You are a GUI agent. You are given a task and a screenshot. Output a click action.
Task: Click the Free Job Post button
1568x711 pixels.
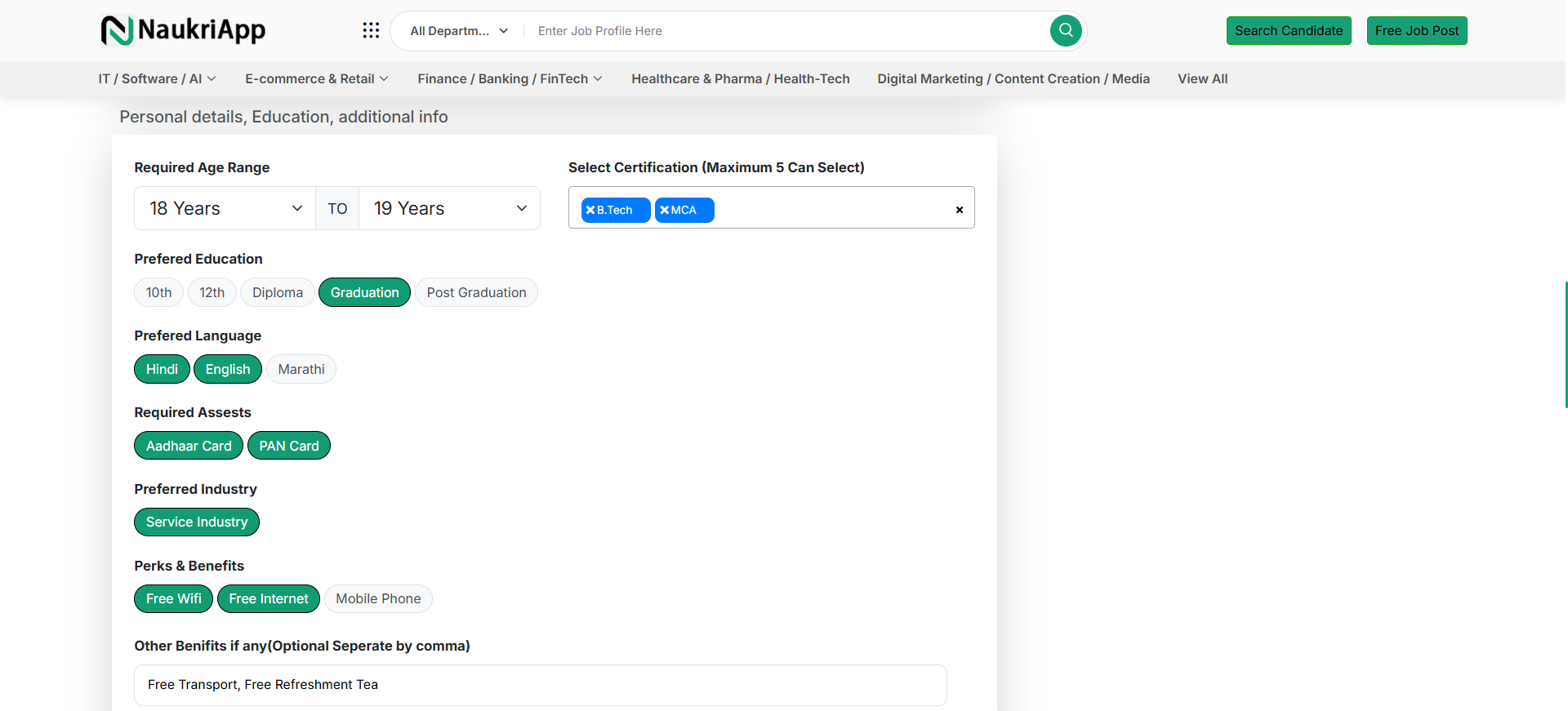click(x=1416, y=31)
